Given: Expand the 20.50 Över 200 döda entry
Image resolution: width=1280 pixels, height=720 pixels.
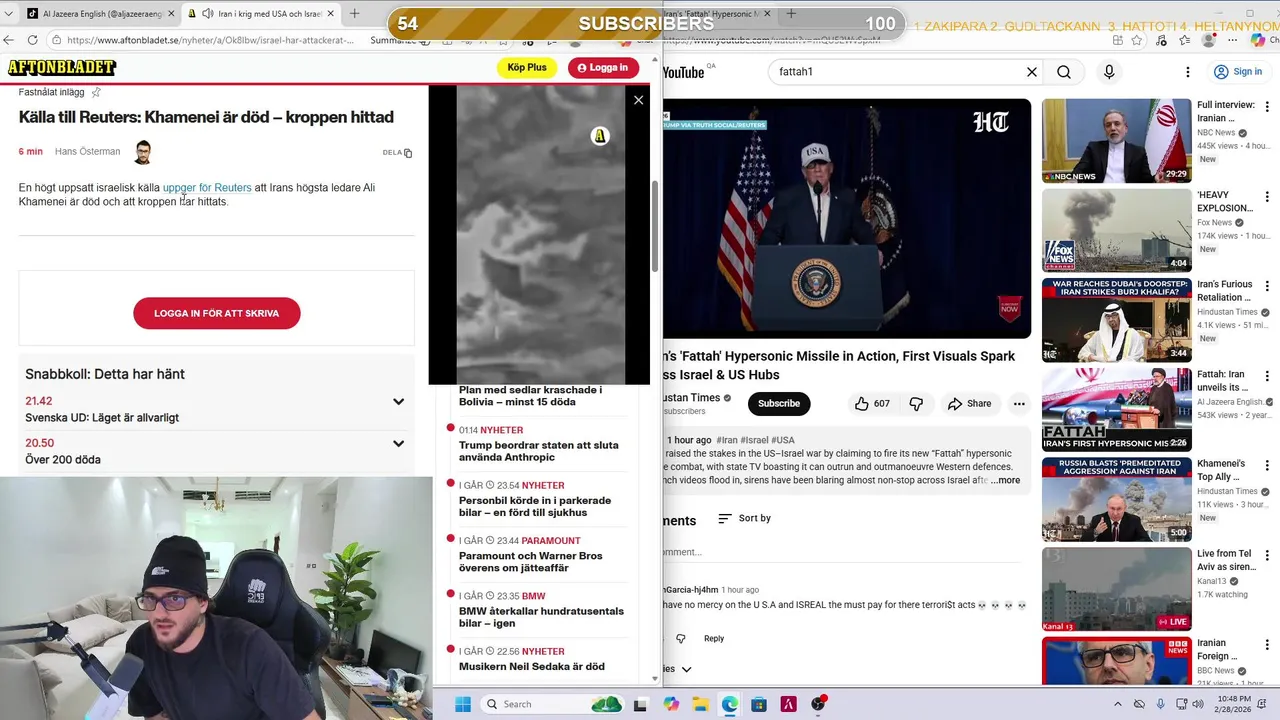Looking at the screenshot, I should 398,444.
